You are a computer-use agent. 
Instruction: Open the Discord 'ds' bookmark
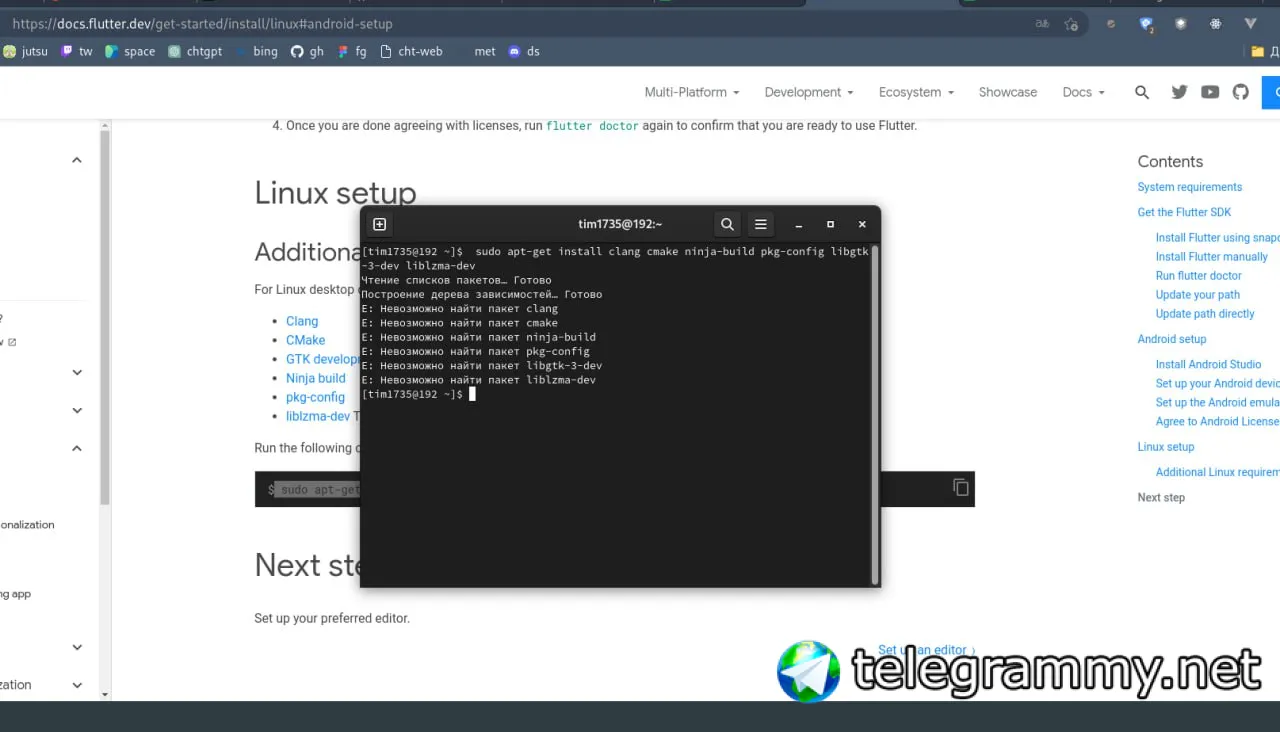click(x=524, y=51)
